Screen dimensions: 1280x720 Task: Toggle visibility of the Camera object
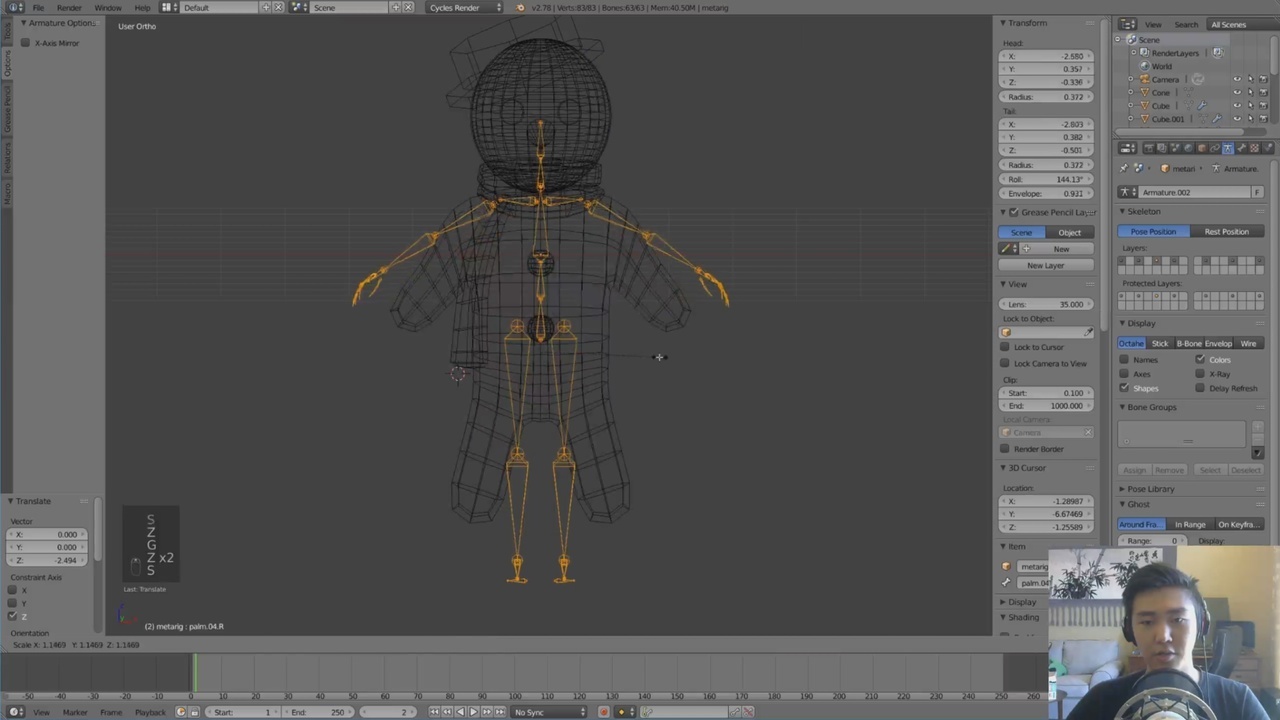click(1238, 79)
